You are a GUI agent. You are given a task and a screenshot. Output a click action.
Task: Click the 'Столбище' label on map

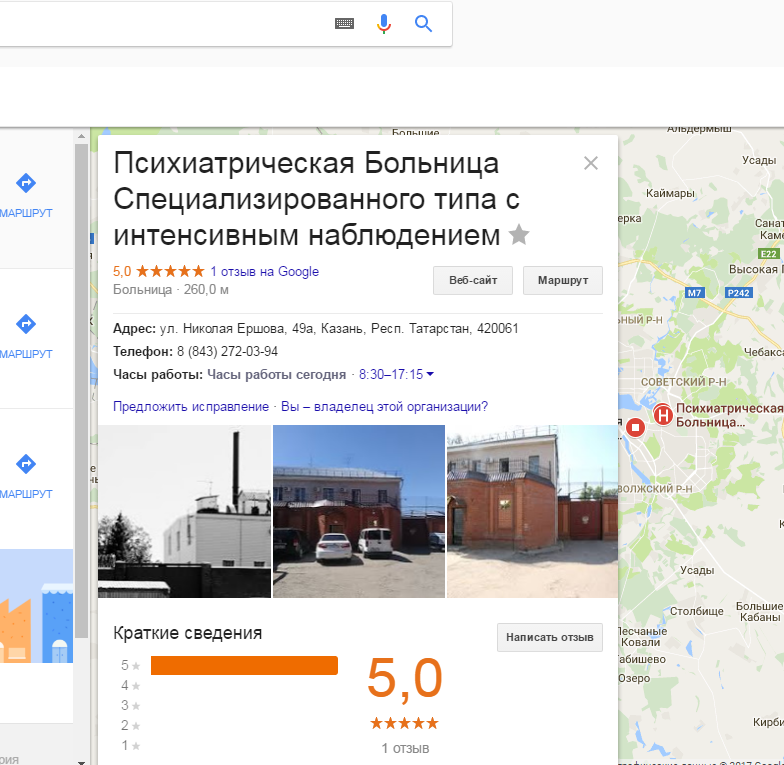(696, 611)
